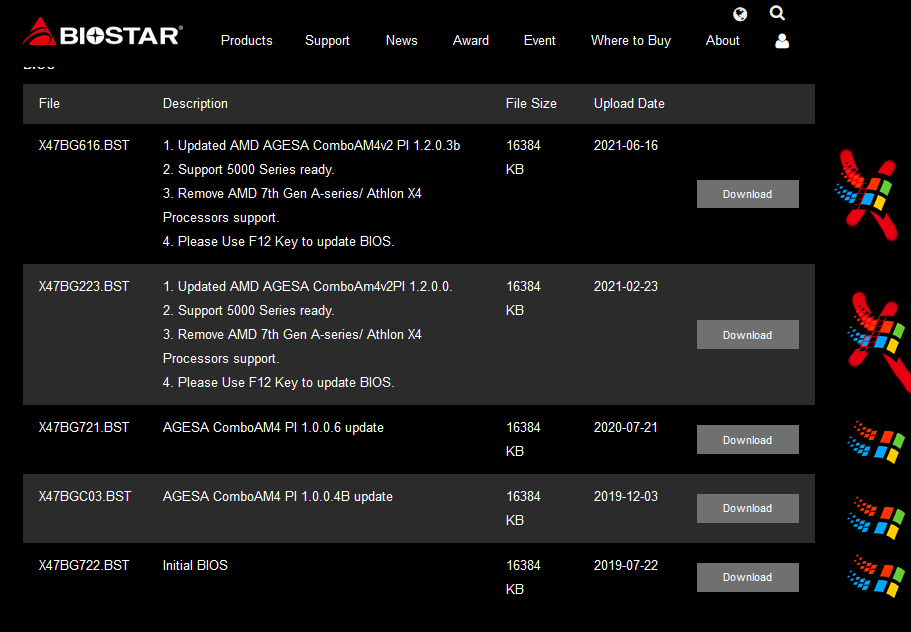The image size is (911, 632).
Task: Click the upload date 2021-06-16
Action: 626,145
